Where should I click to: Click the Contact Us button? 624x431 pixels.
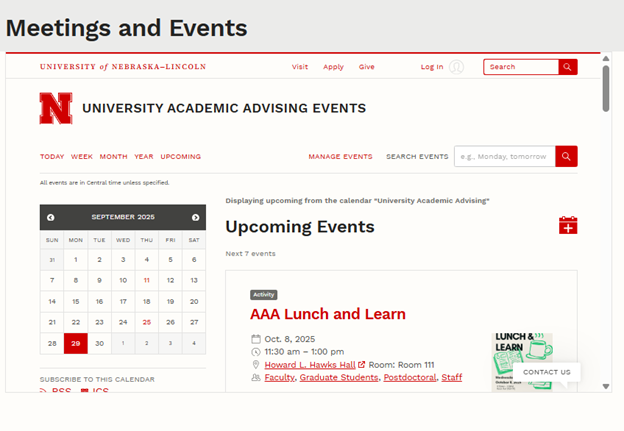coord(546,372)
